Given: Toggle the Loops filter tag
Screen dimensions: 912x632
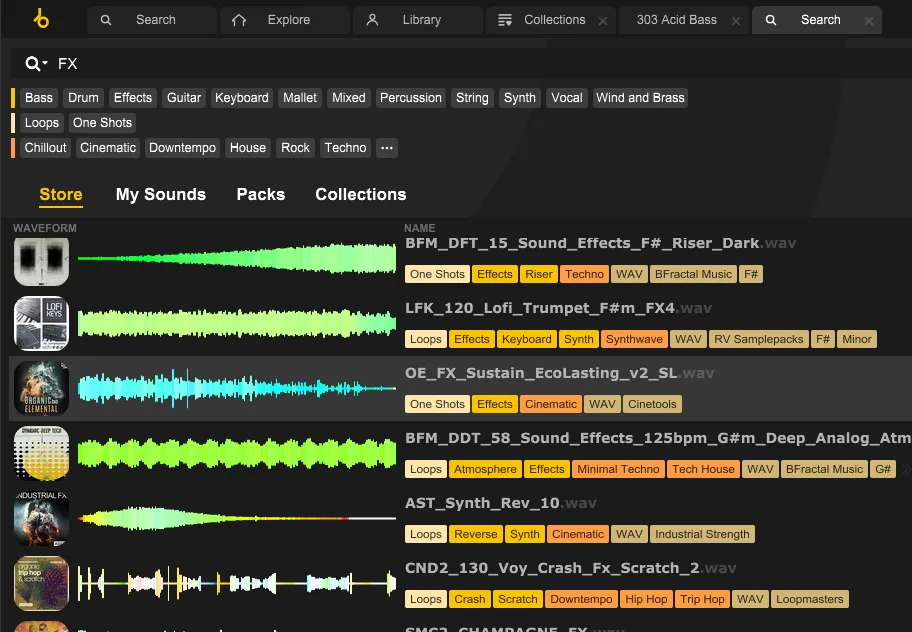Looking at the screenshot, I should 42,123.
